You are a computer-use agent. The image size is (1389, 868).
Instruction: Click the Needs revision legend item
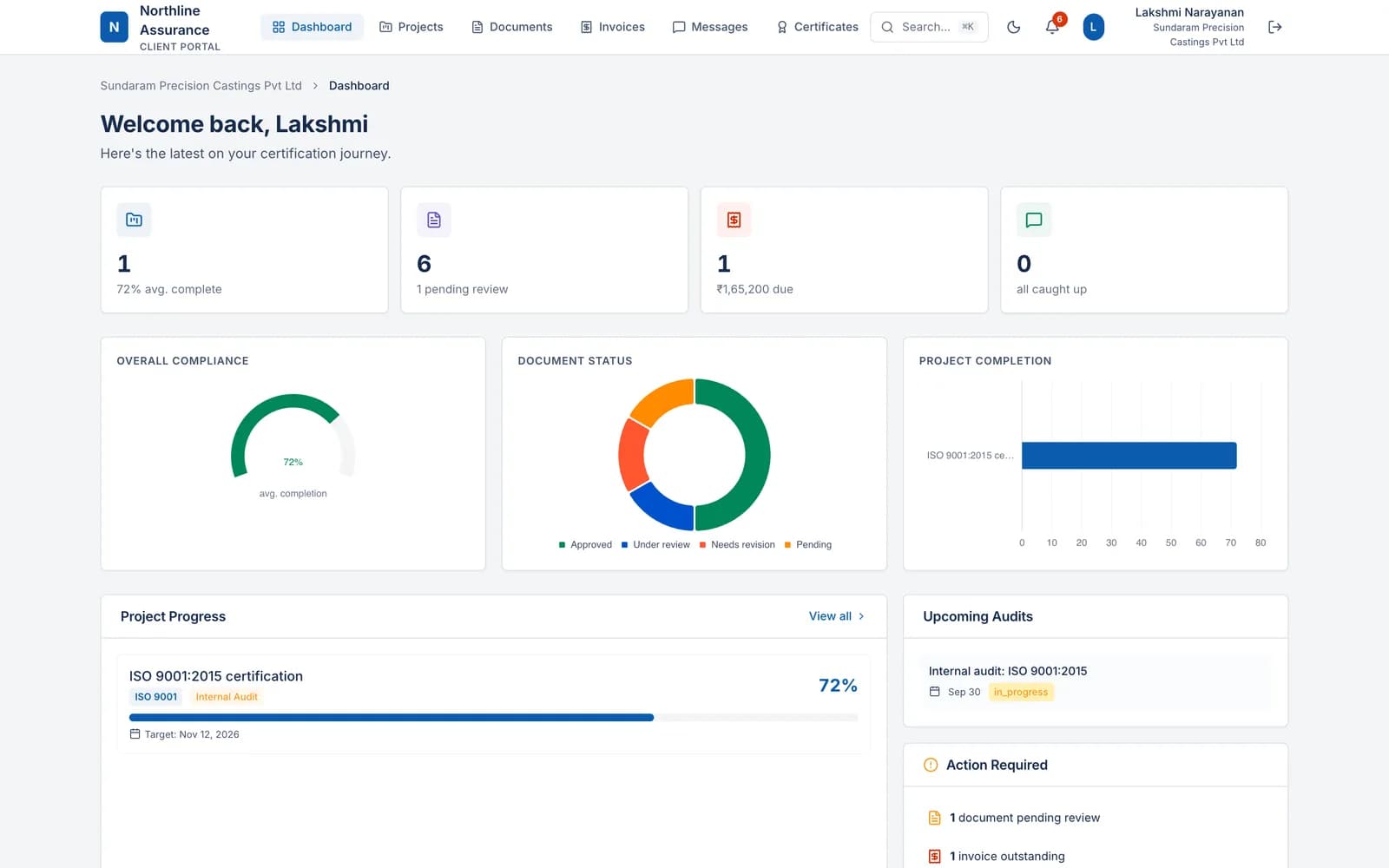point(737,545)
